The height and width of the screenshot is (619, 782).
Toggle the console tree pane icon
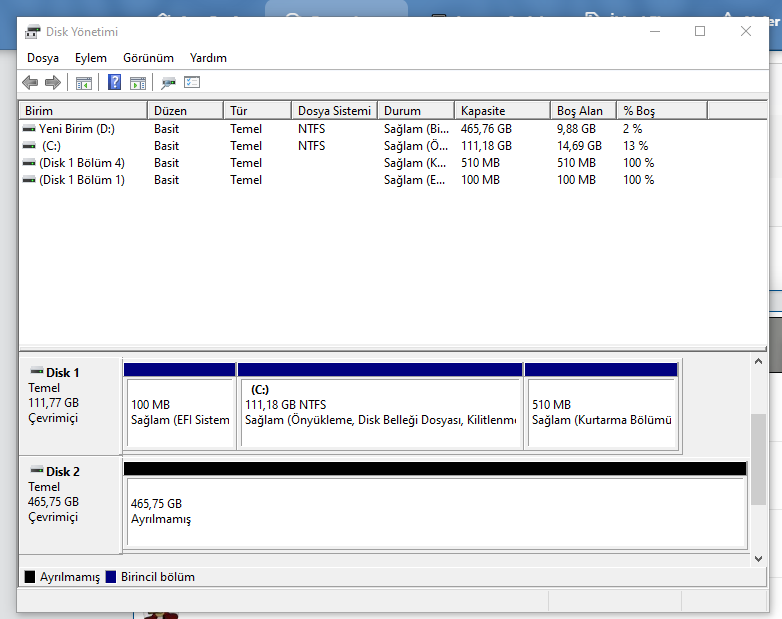(x=84, y=83)
